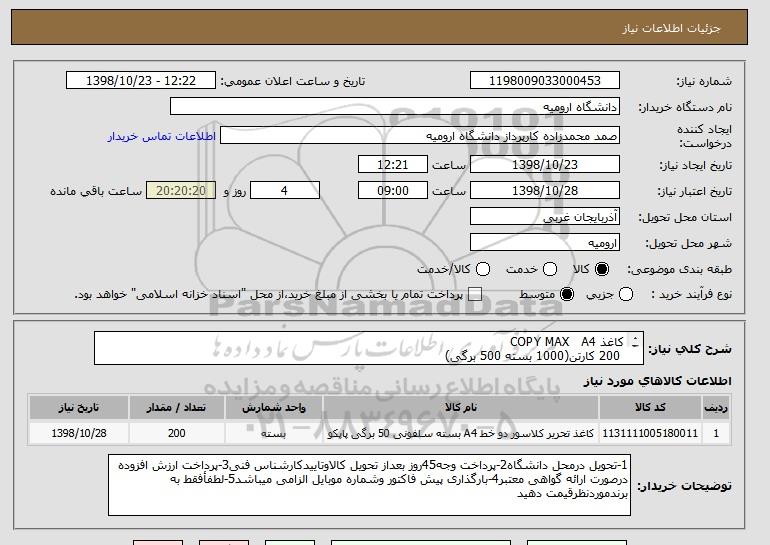Click item name cell کاغذ تحریر کلاسور
This screenshot has width=770, height=545.
(461, 433)
